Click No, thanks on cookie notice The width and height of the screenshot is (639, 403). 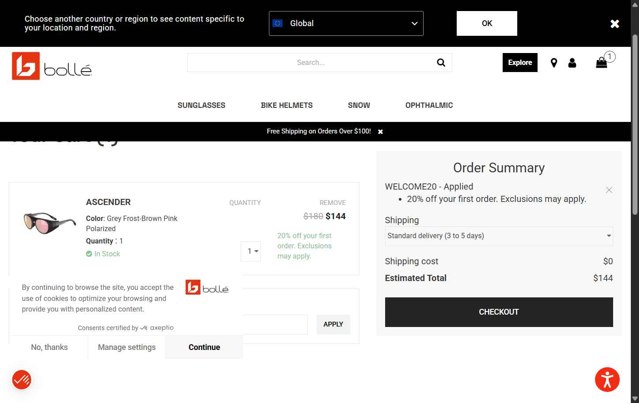coord(49,347)
